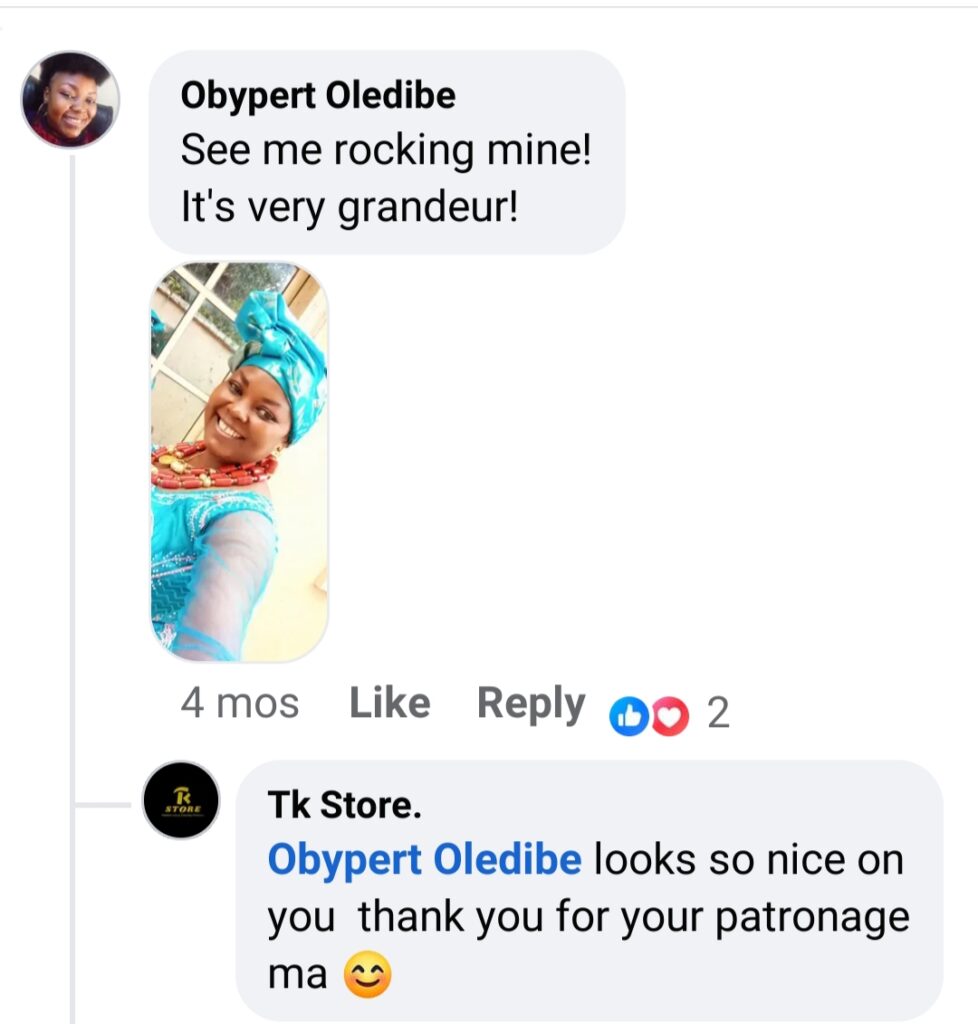The image size is (978, 1024).
Task: Click "thank you for your patronage" text
Action: 634,917
